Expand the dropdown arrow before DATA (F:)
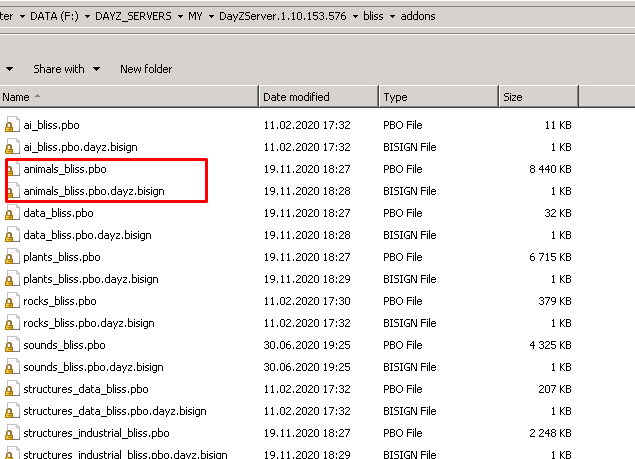Viewport: 635px width, 459px height. [22, 17]
